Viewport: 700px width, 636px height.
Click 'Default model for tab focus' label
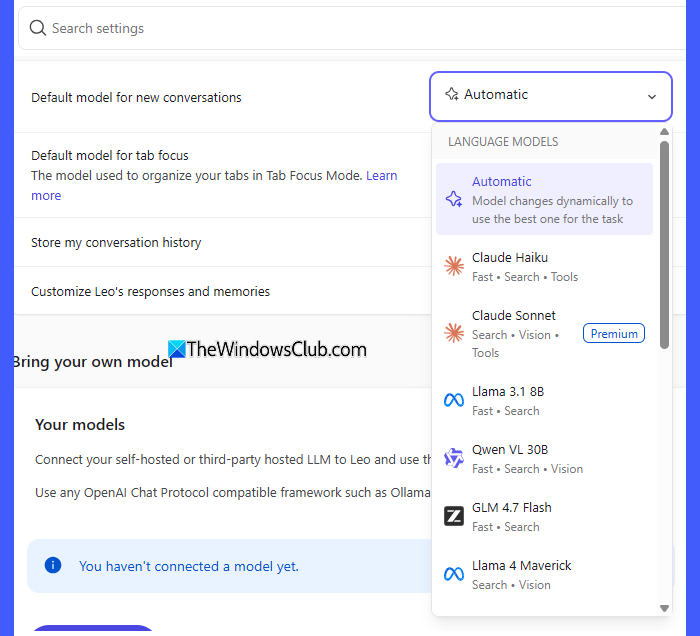pyautogui.click(x=110, y=155)
